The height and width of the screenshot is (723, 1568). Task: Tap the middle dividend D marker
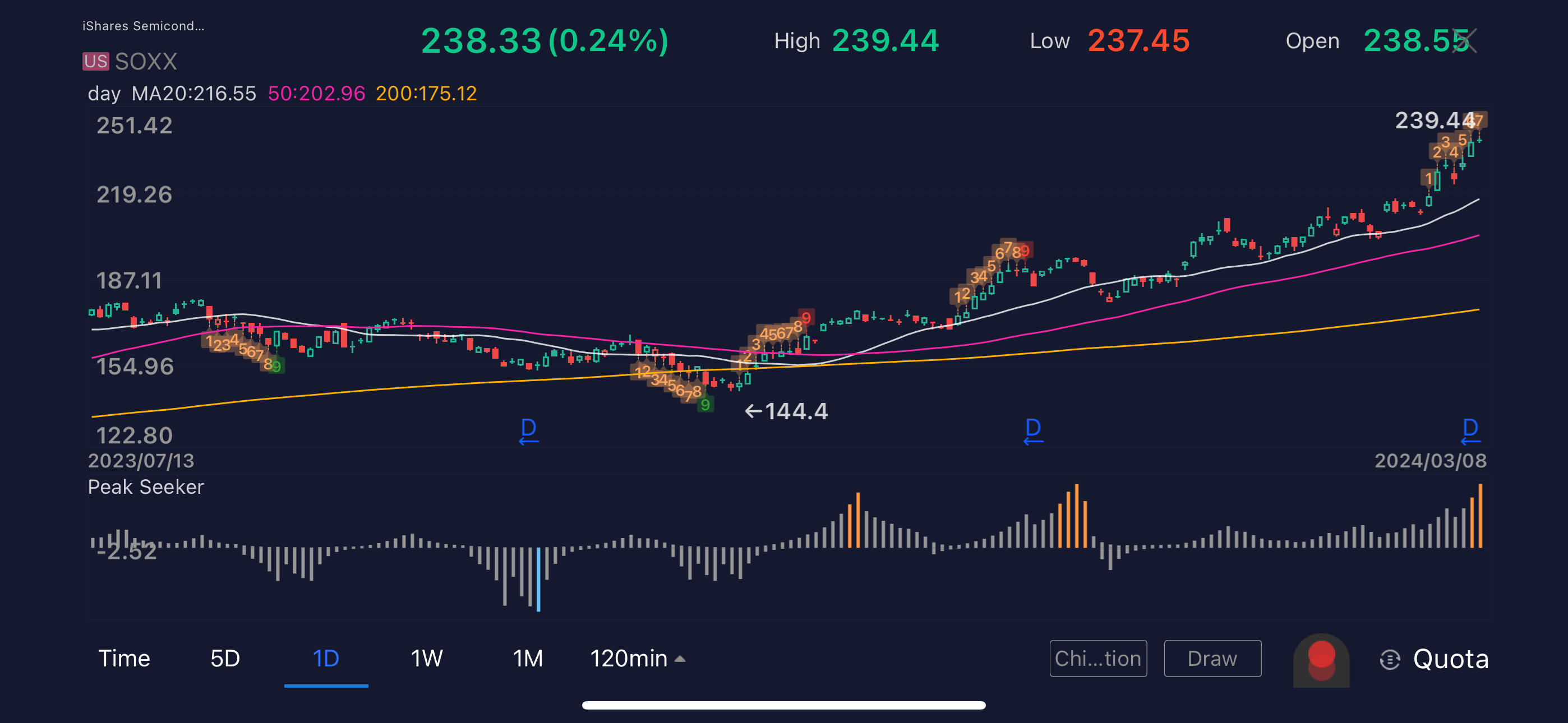coord(1033,430)
